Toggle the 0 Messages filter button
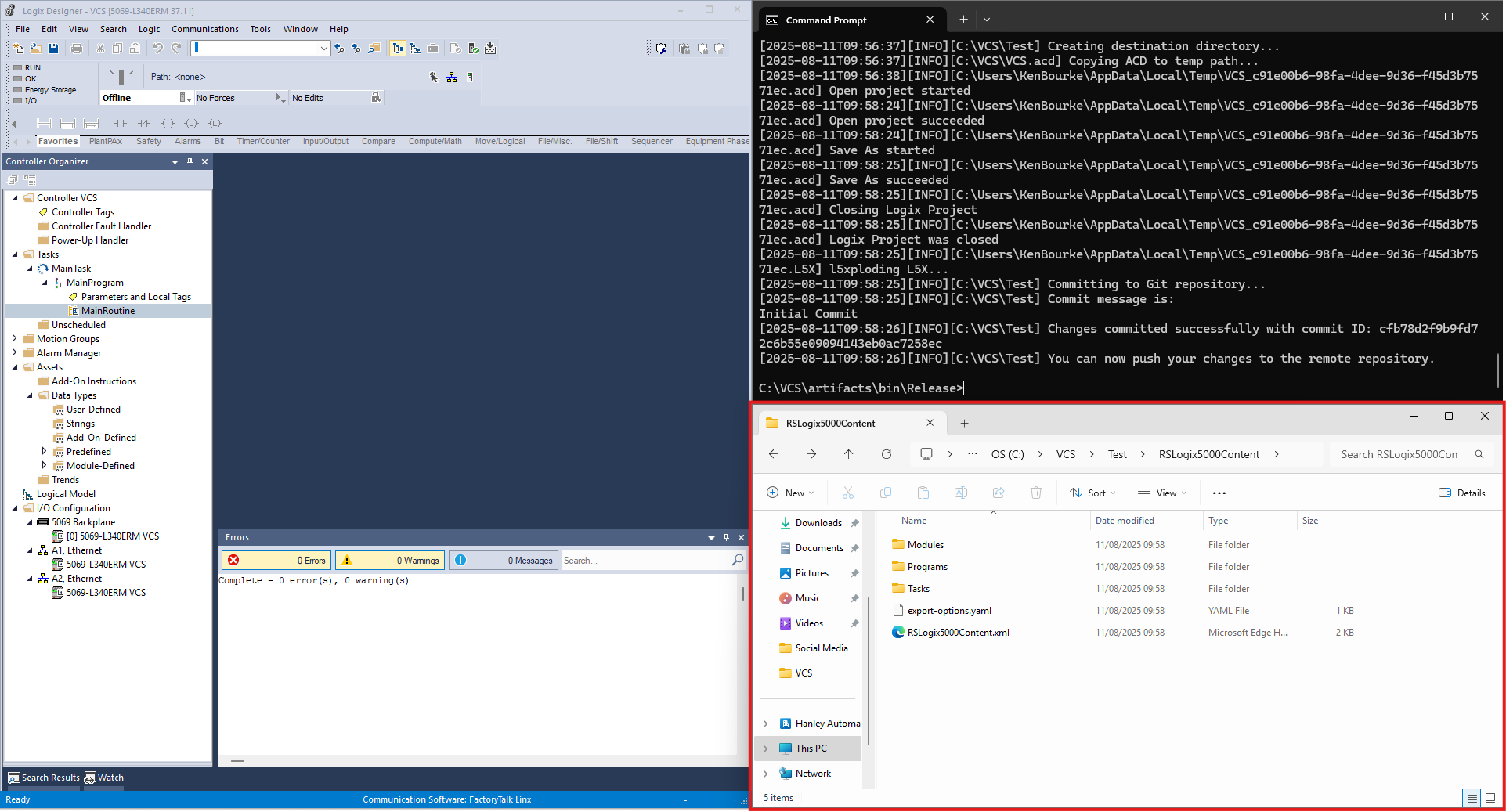This screenshot has height=812, width=1506. click(504, 560)
